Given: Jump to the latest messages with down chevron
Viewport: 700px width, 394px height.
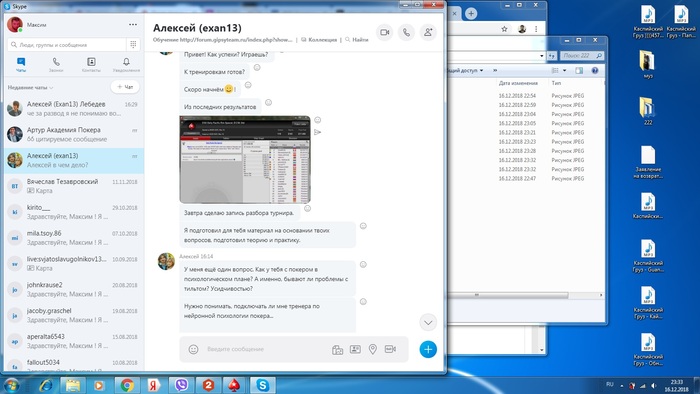Looking at the screenshot, I should (428, 323).
